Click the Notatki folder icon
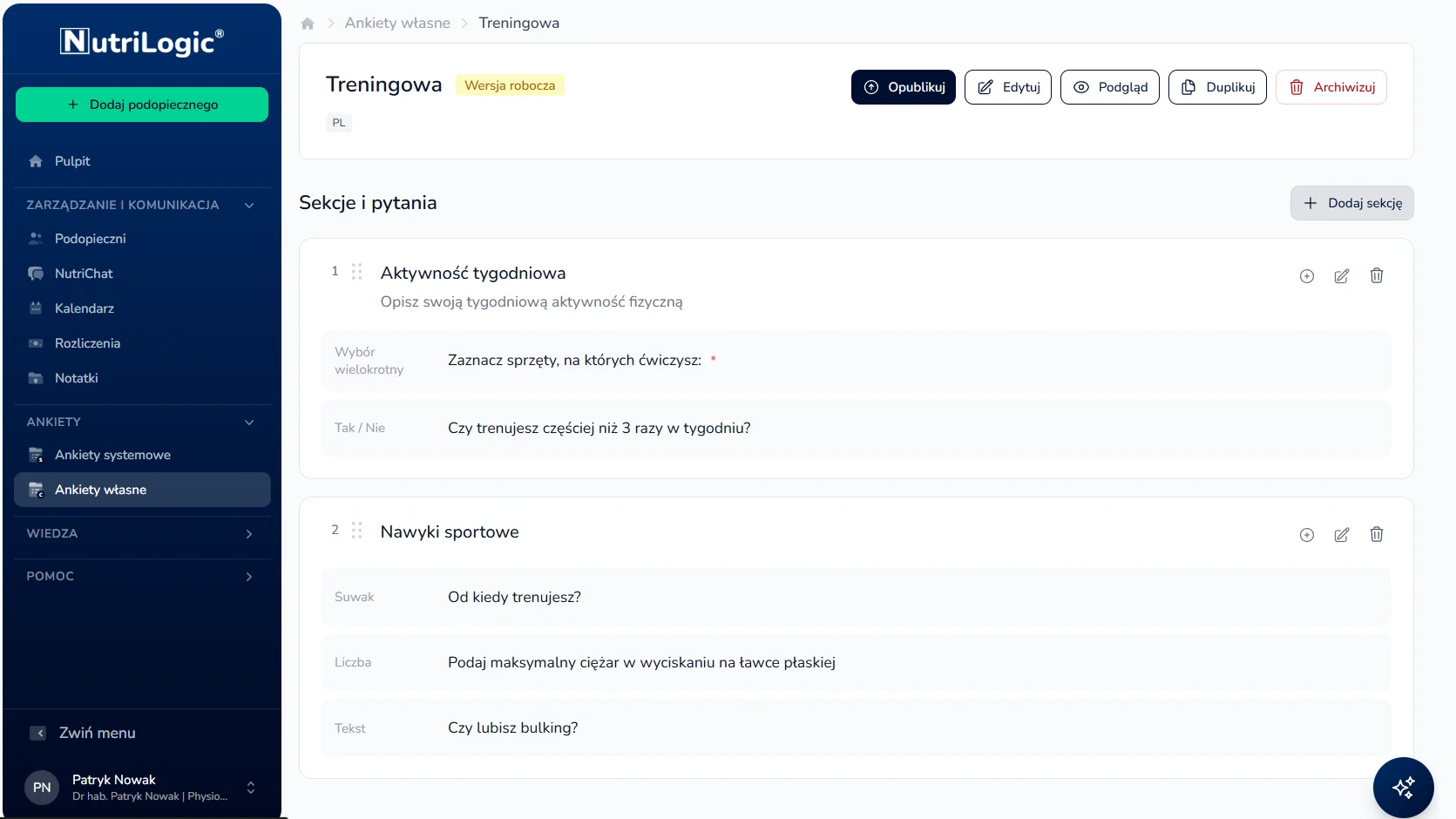 (36, 378)
